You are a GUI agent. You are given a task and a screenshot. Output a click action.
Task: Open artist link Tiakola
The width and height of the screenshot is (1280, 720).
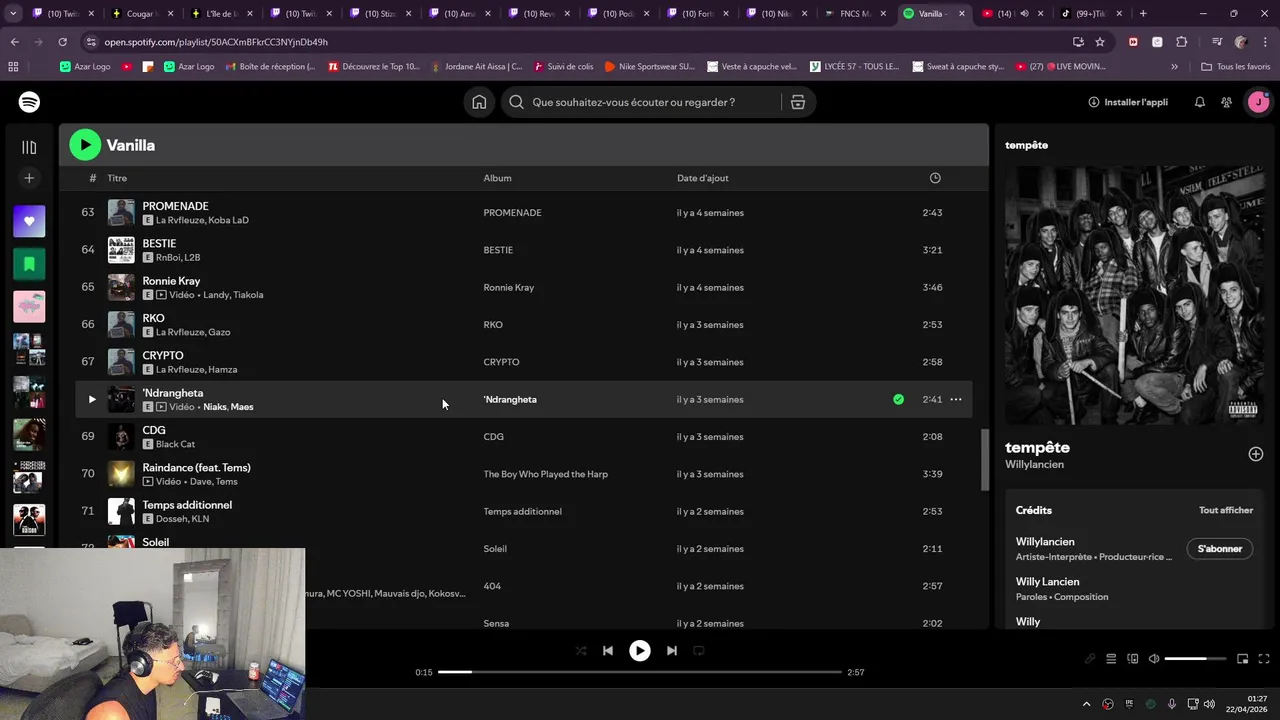coord(248,295)
